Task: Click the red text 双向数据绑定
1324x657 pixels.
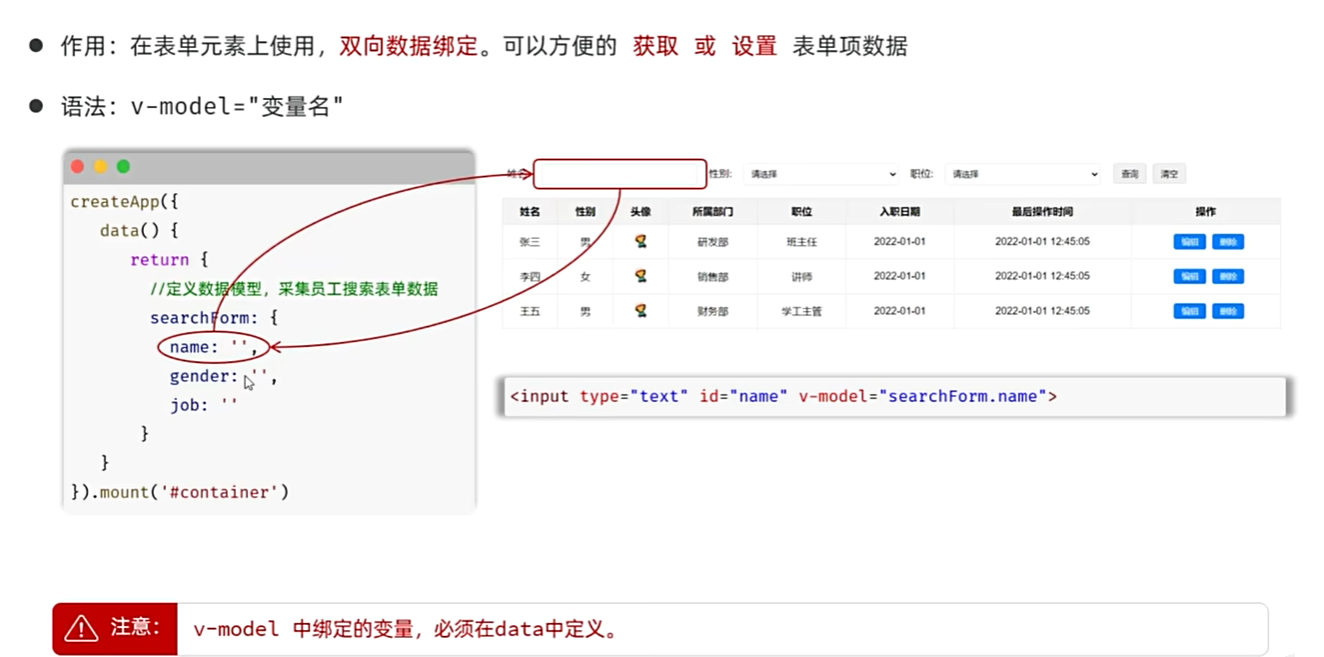Action: click(408, 46)
